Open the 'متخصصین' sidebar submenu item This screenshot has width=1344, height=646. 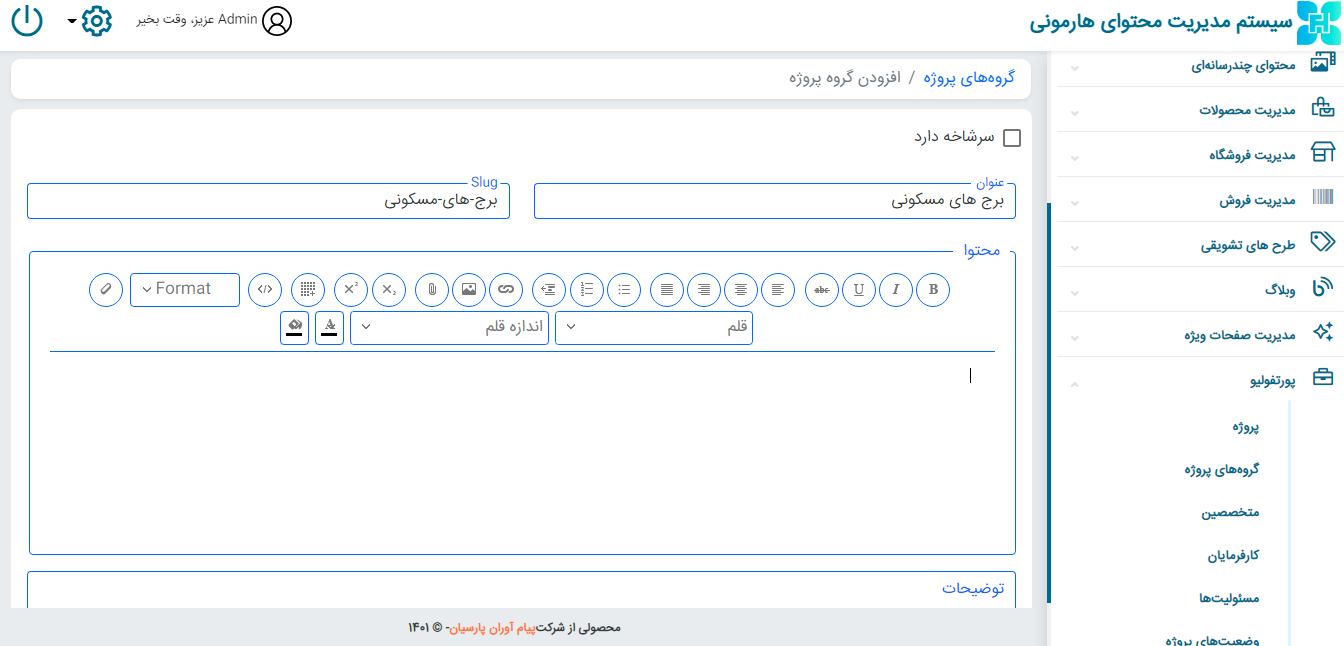point(1230,512)
